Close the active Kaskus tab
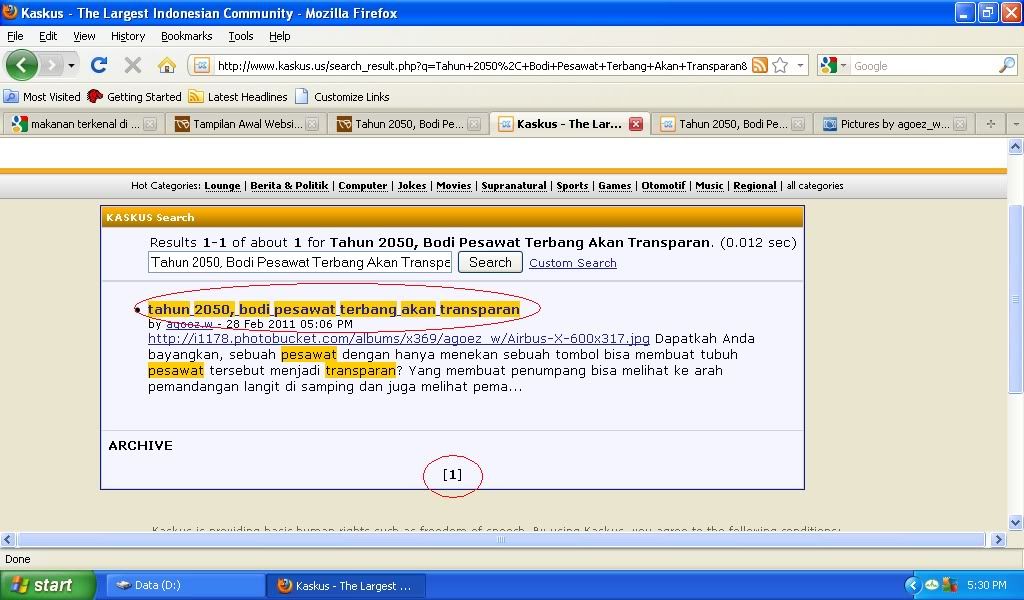Viewport: 1024px width, 600px height. tap(635, 124)
